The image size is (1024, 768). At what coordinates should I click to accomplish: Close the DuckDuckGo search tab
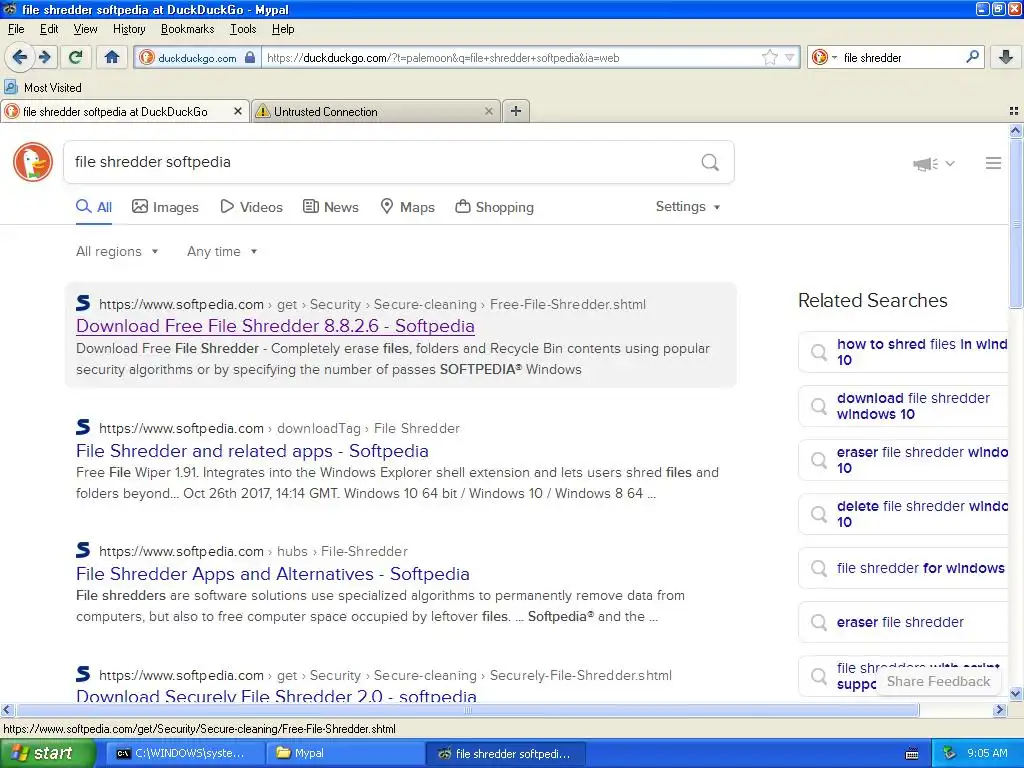click(238, 112)
